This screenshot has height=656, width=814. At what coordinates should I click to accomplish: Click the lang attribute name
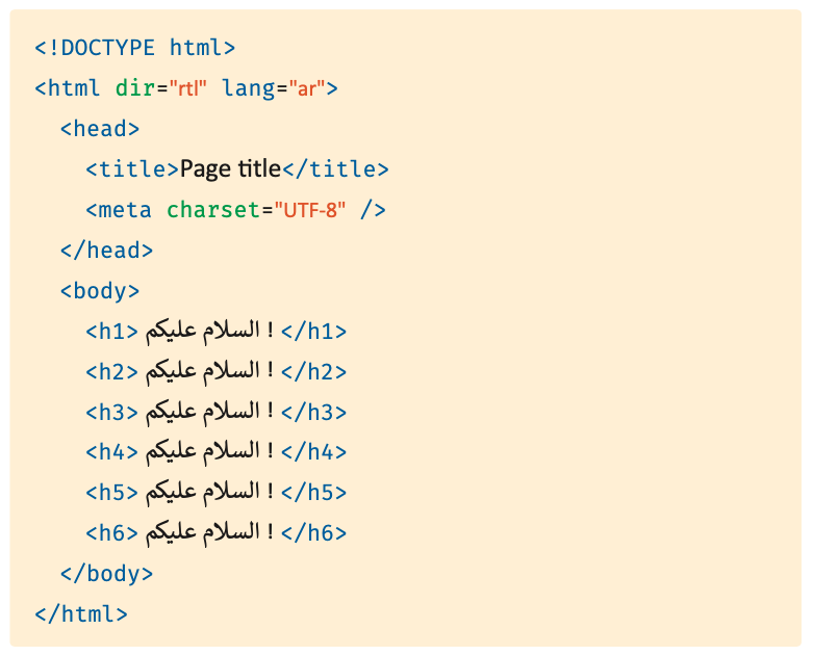click(249, 89)
